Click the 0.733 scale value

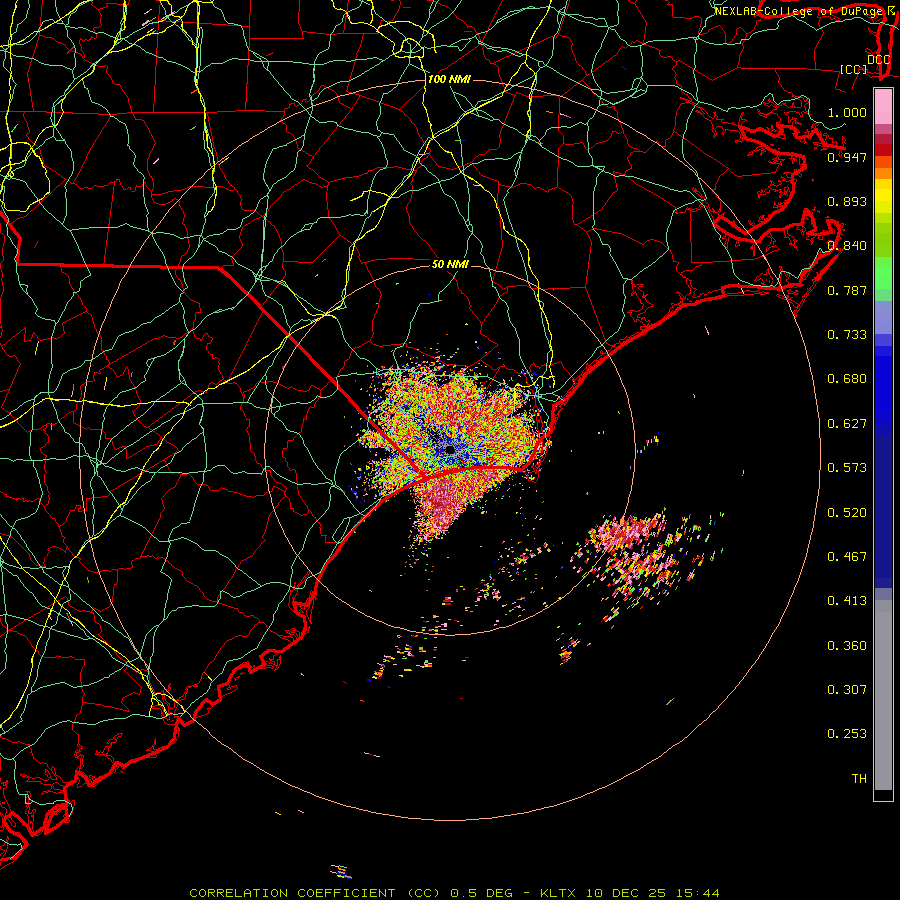(847, 335)
